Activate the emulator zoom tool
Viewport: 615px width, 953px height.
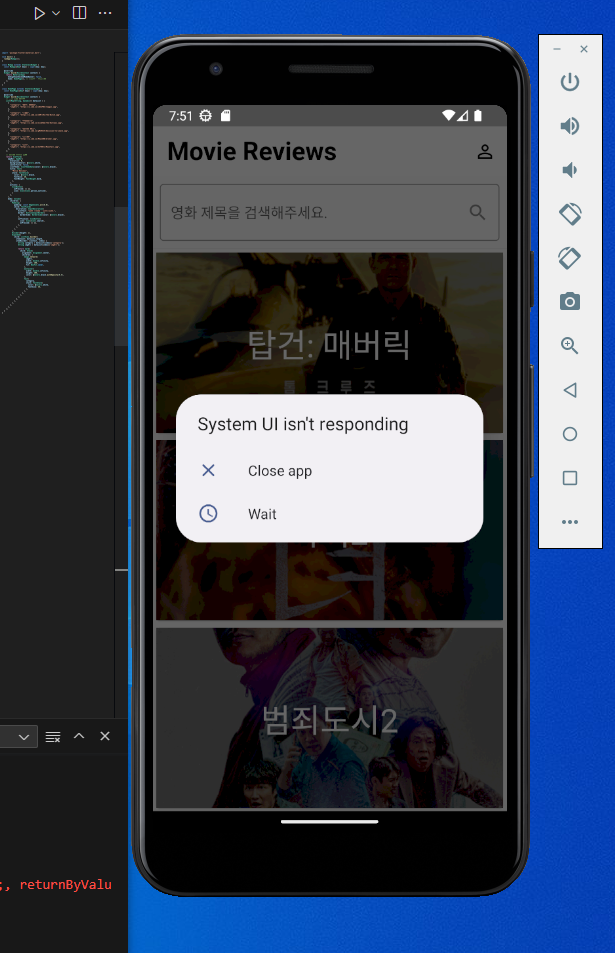click(569, 345)
